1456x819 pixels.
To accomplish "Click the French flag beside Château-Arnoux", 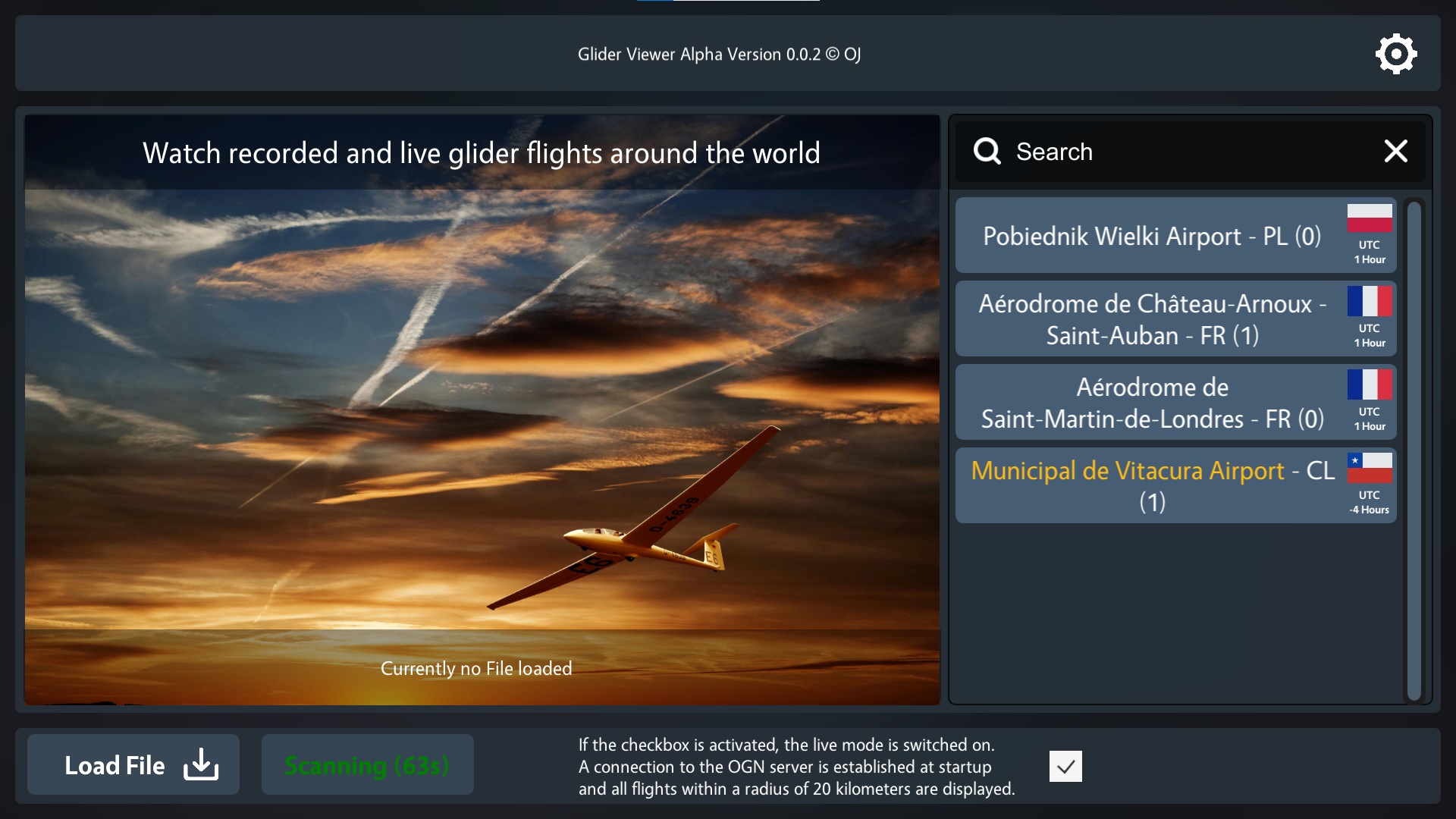I will [x=1370, y=301].
